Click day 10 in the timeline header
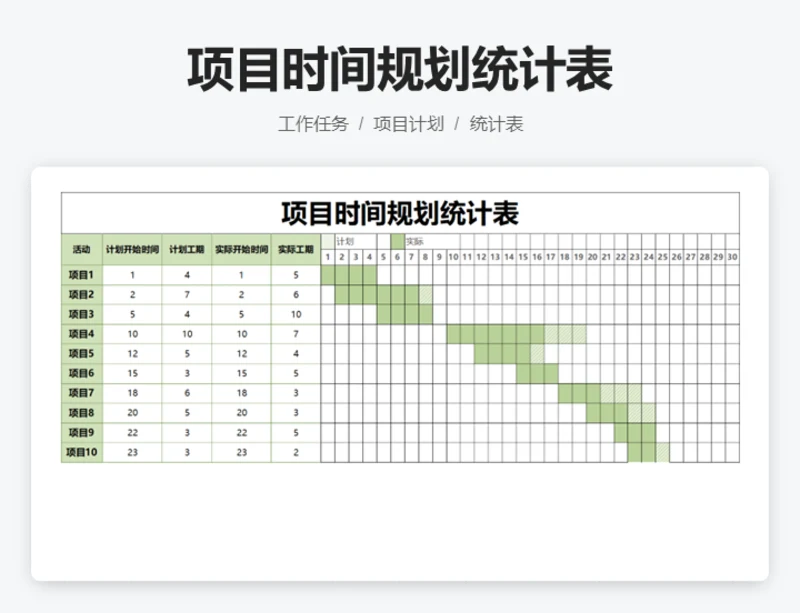 point(454,257)
